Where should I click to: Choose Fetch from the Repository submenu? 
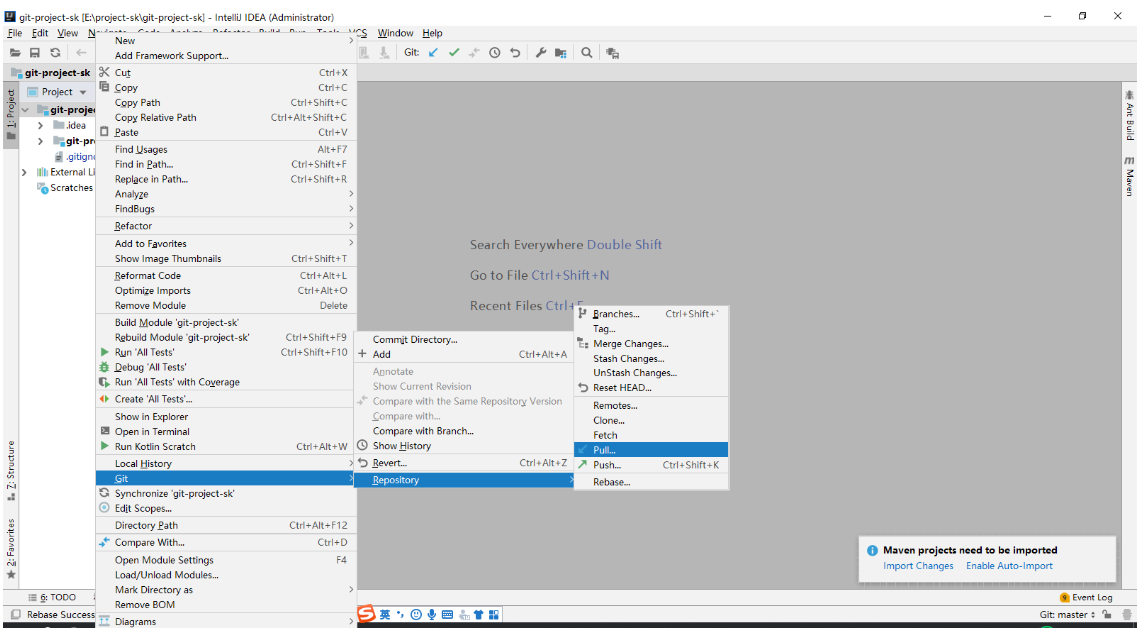pyautogui.click(x=651, y=435)
